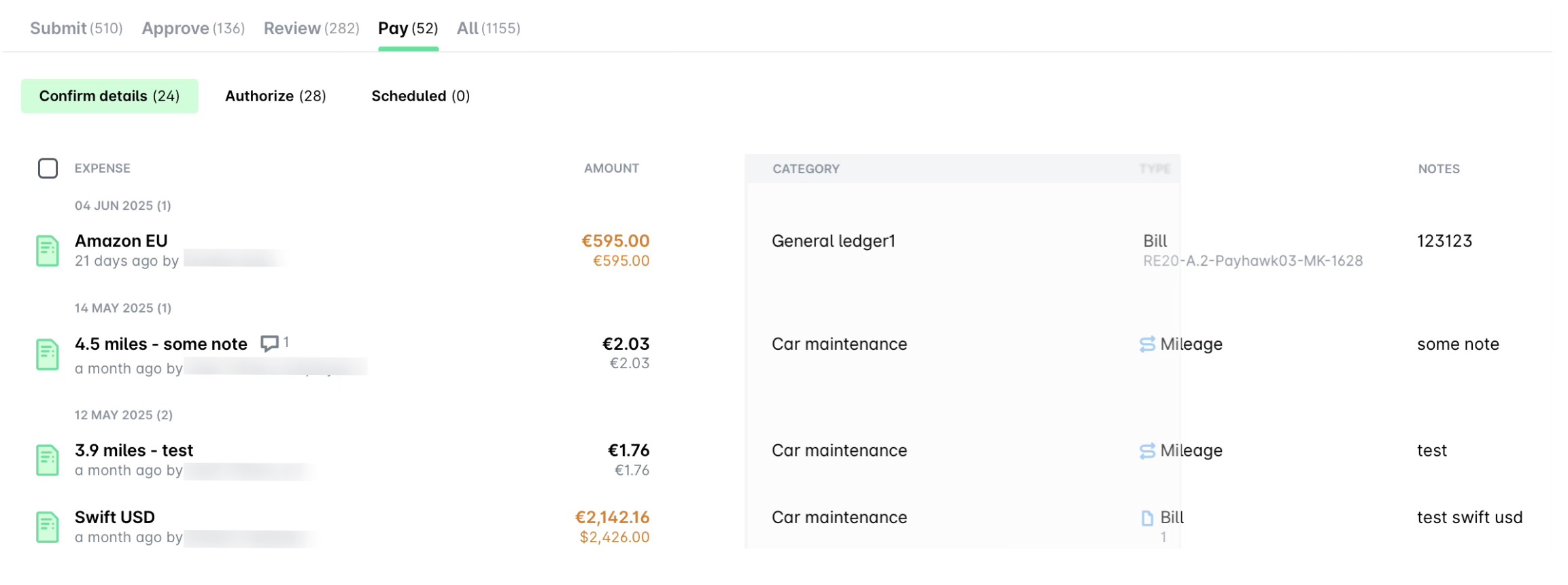Click the General ledger1 category cell
Image resolution: width=1568 pixels, height=585 pixels.
point(834,241)
